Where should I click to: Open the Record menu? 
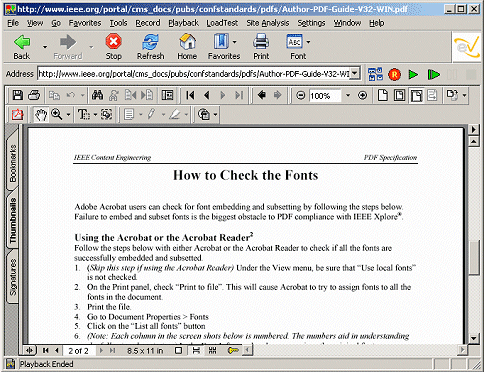coord(148,23)
